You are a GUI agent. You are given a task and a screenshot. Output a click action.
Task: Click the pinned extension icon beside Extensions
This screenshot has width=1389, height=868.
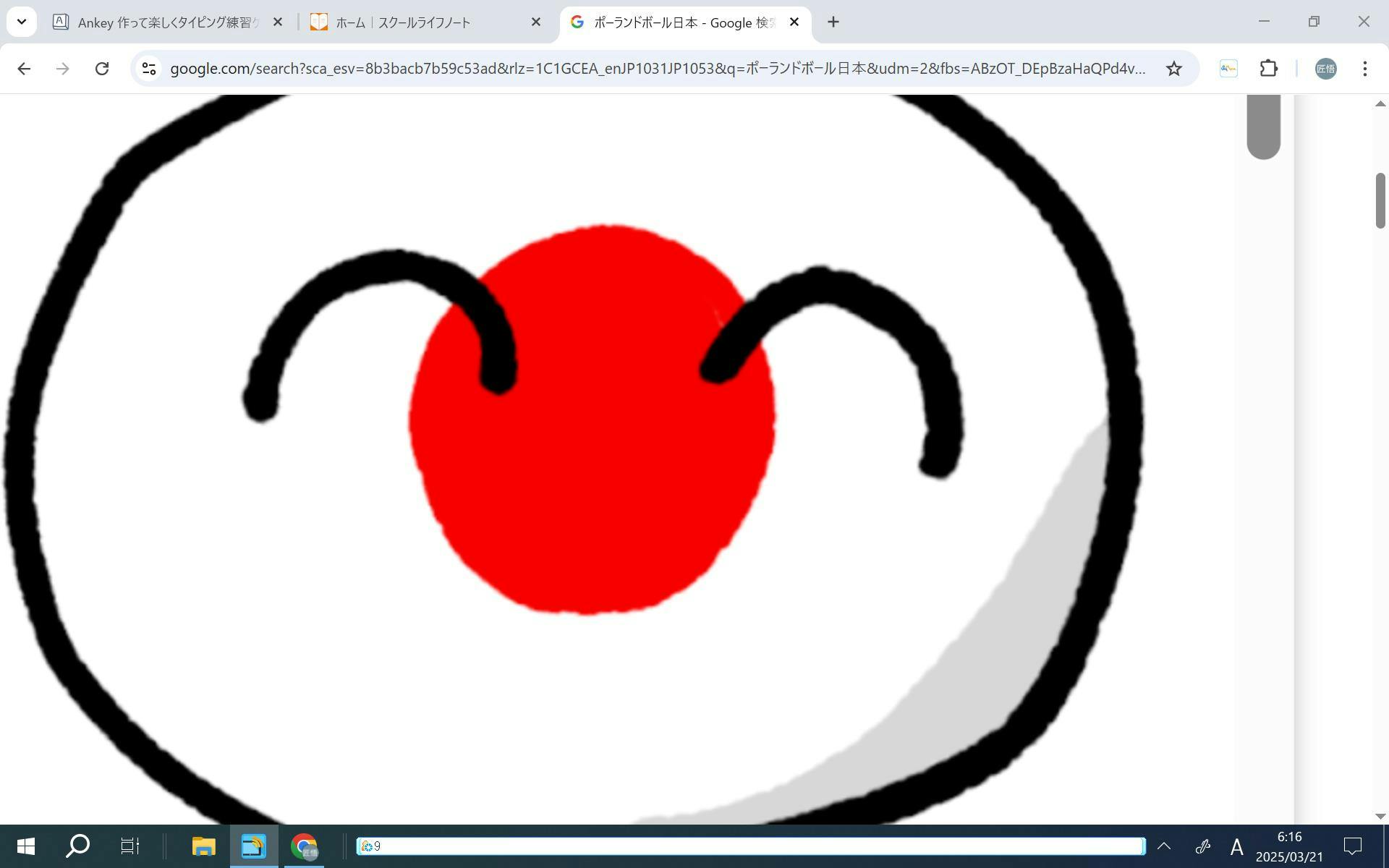point(1228,69)
